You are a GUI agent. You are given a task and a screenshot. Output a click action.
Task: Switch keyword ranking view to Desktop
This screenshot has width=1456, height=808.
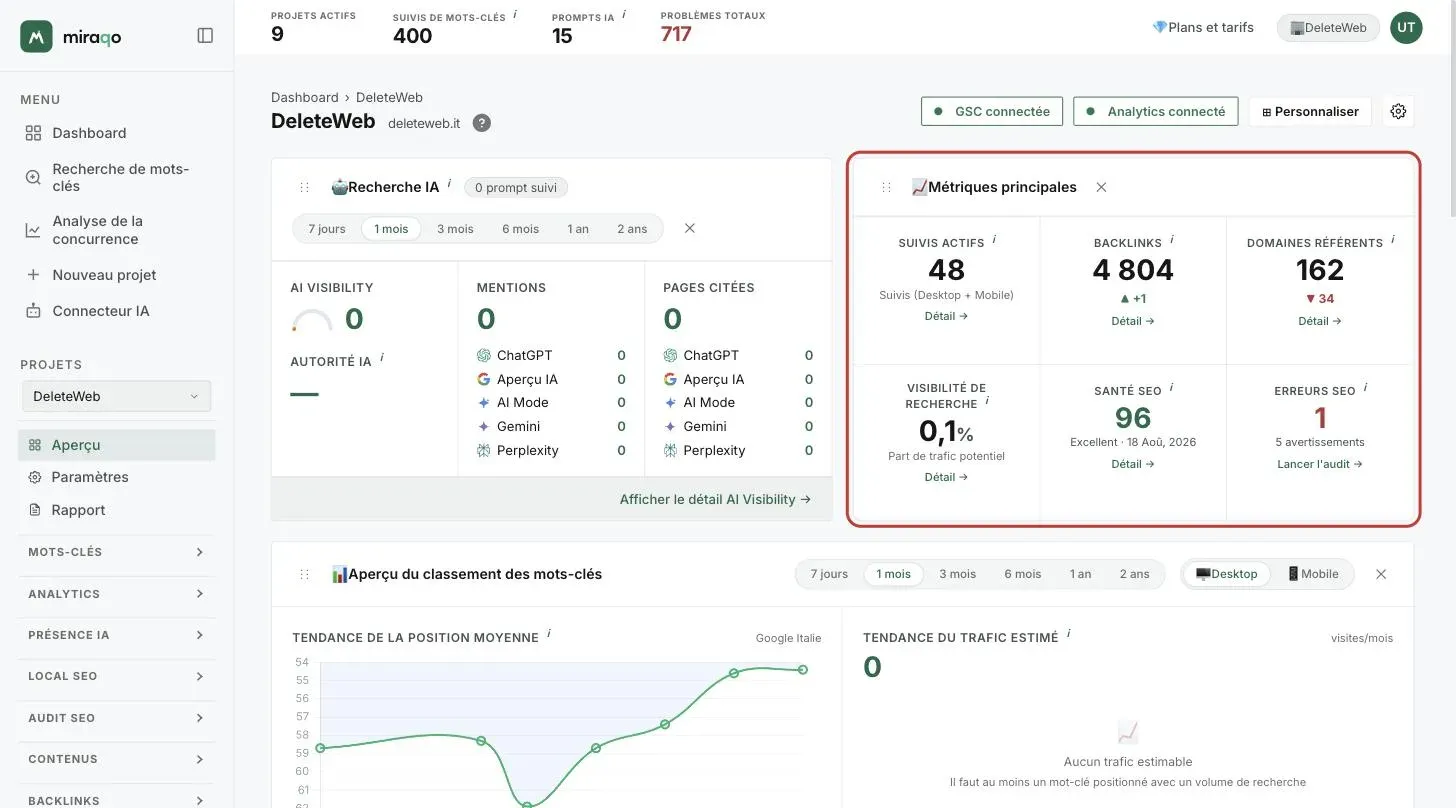click(1227, 574)
